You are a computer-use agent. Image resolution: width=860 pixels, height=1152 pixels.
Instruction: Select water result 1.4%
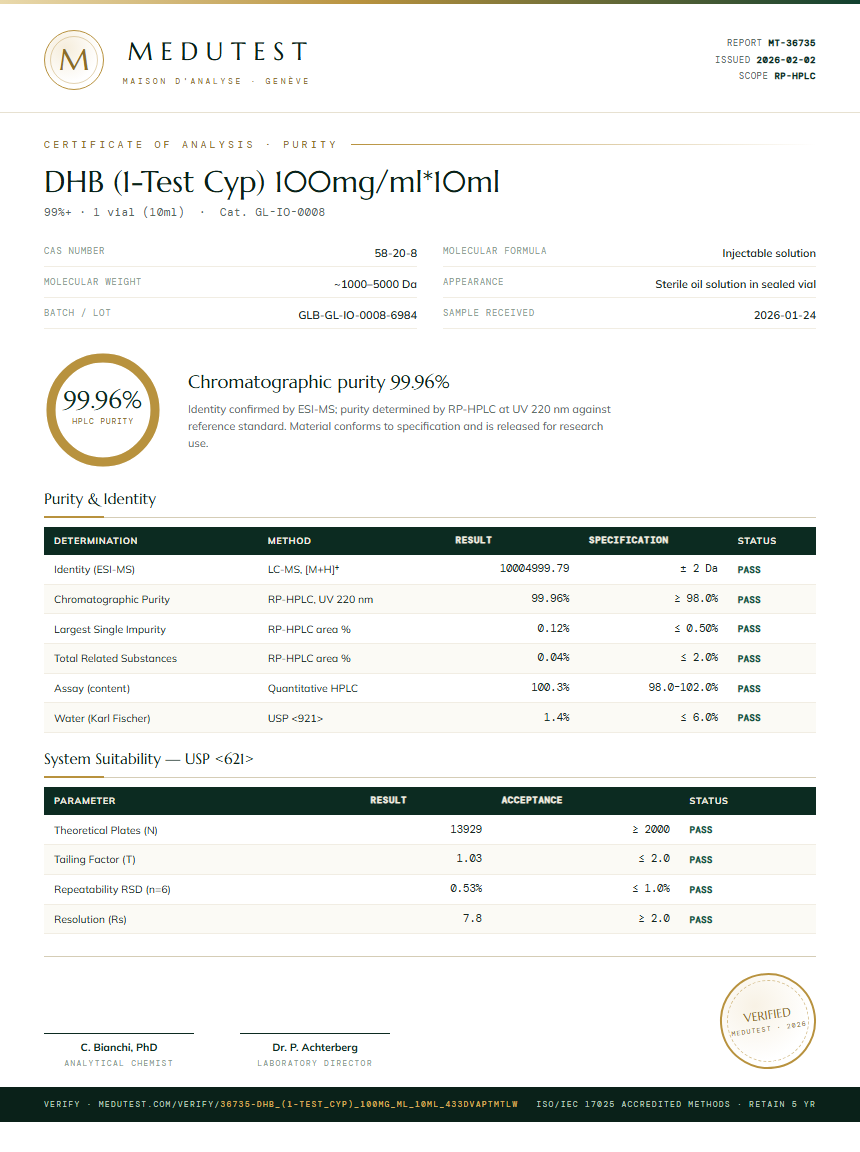click(x=557, y=717)
